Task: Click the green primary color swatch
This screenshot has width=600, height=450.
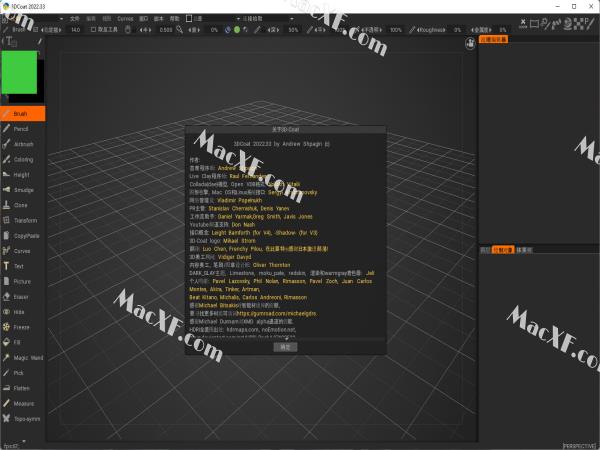Action: (x=19, y=73)
